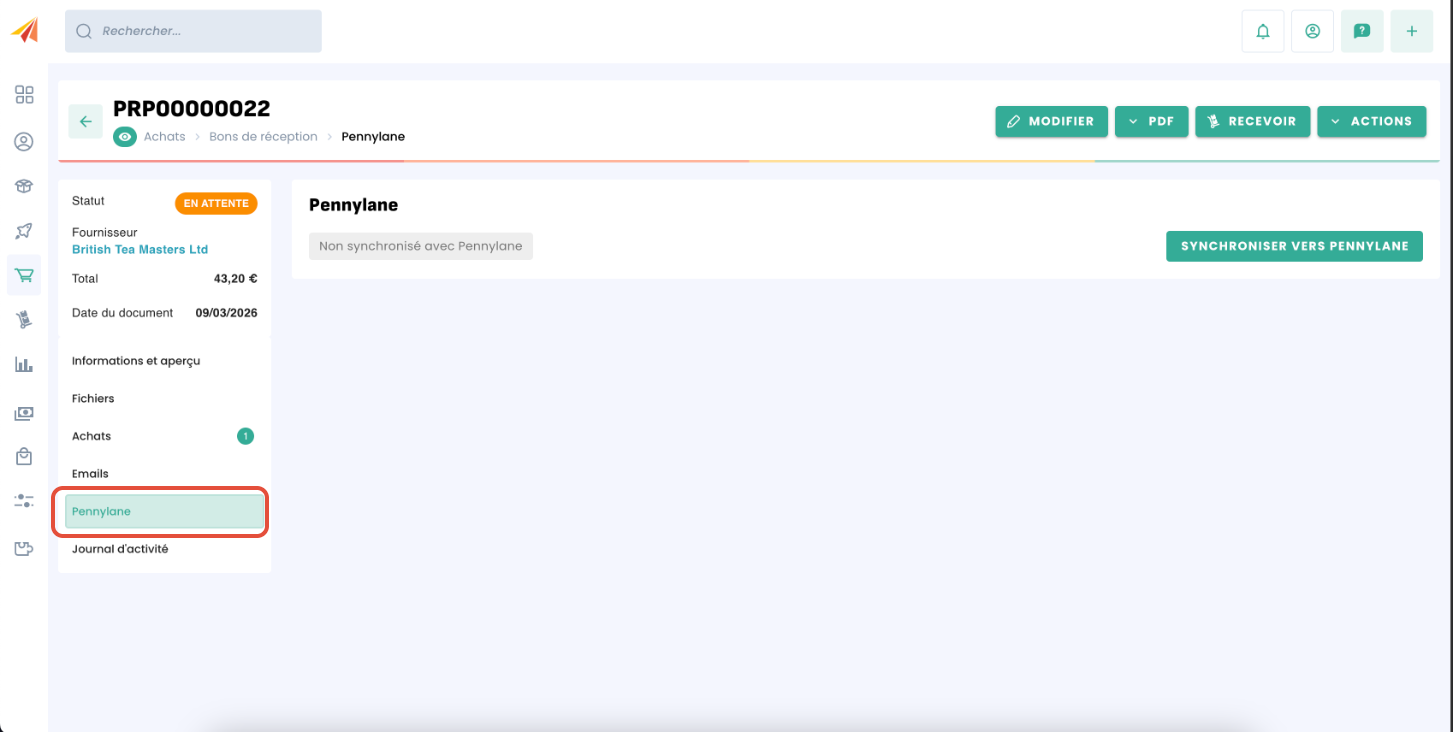Open the sliders settings sidebar icon
Viewport: 1453px width, 732px height.
(24, 500)
